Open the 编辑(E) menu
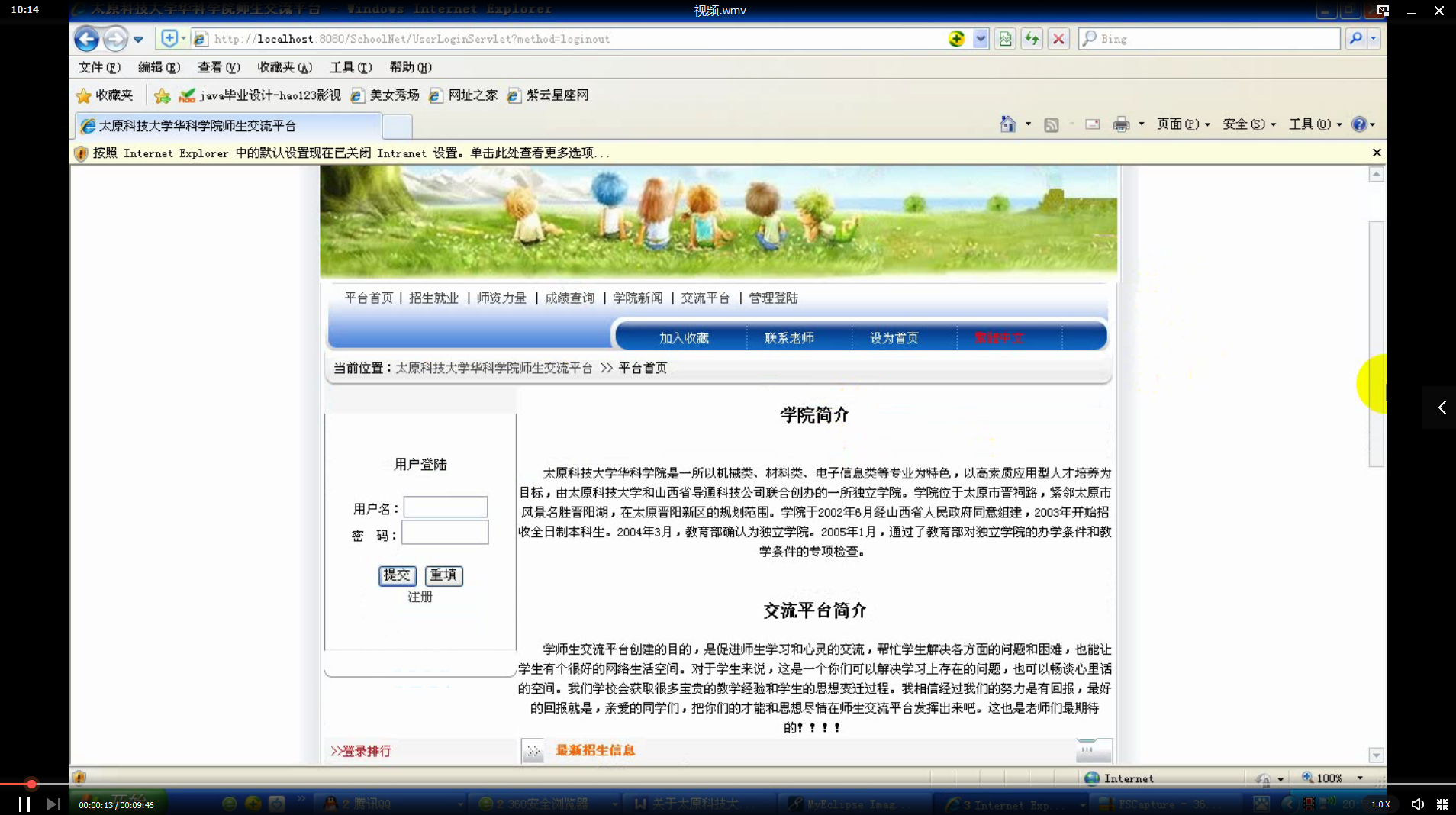 [x=159, y=67]
